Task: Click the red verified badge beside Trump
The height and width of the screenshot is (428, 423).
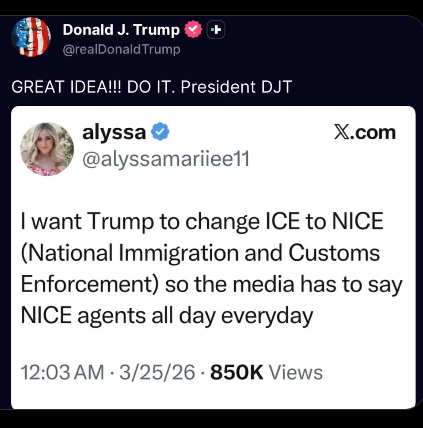Action: point(193,29)
